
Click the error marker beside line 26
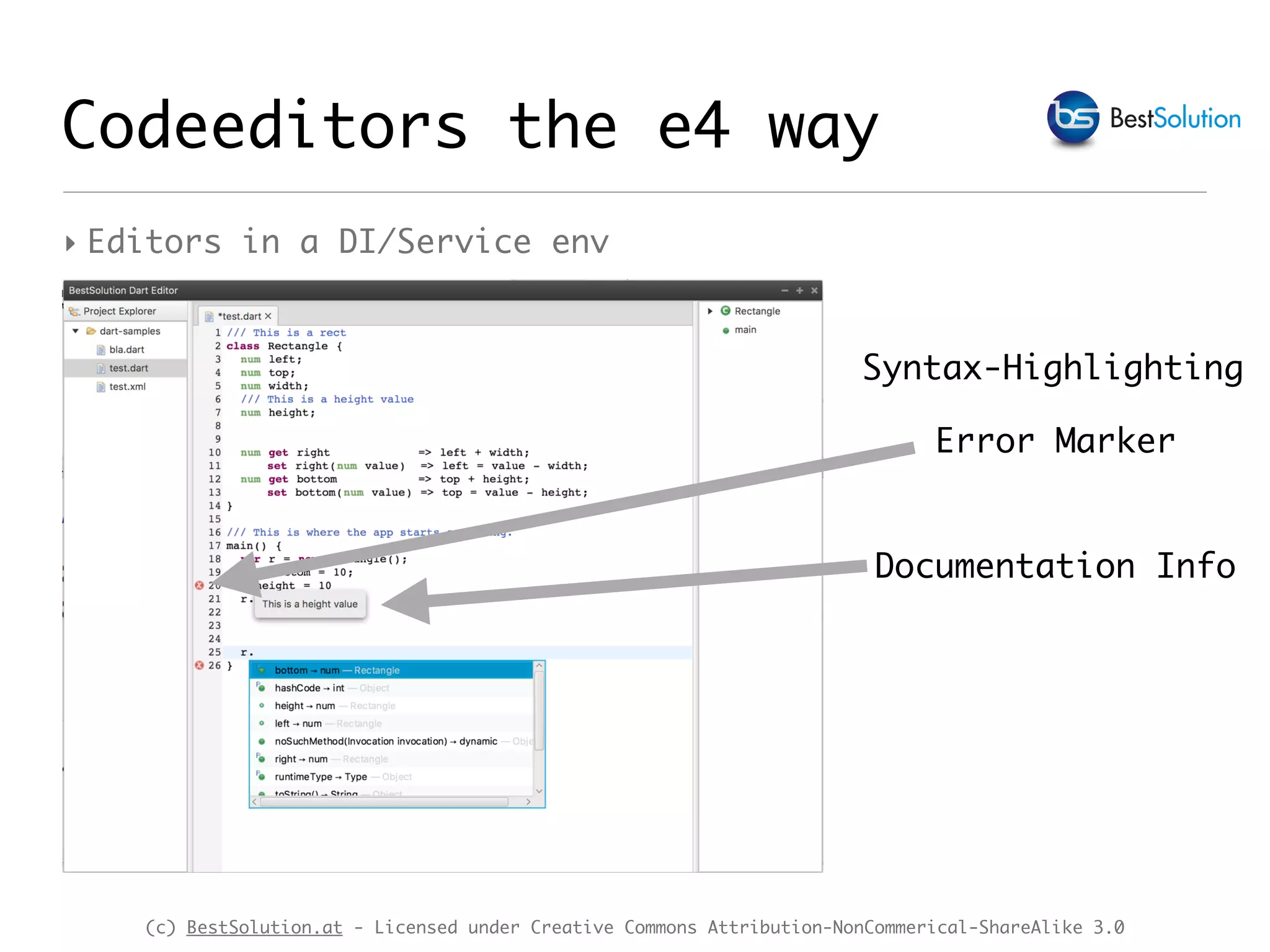[x=199, y=665]
